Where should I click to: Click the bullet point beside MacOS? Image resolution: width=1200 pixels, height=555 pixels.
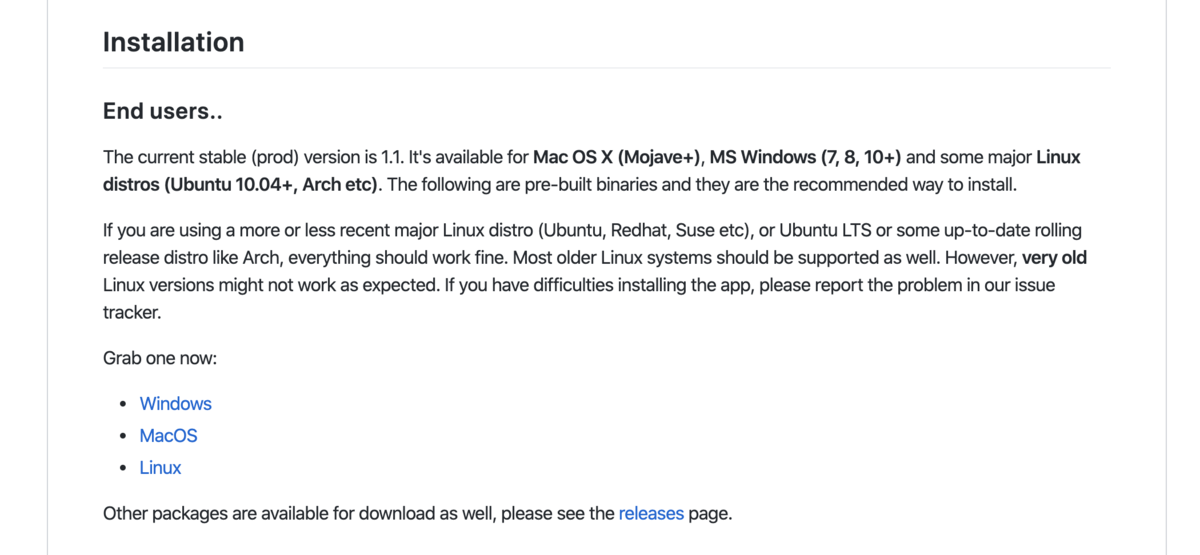click(123, 436)
